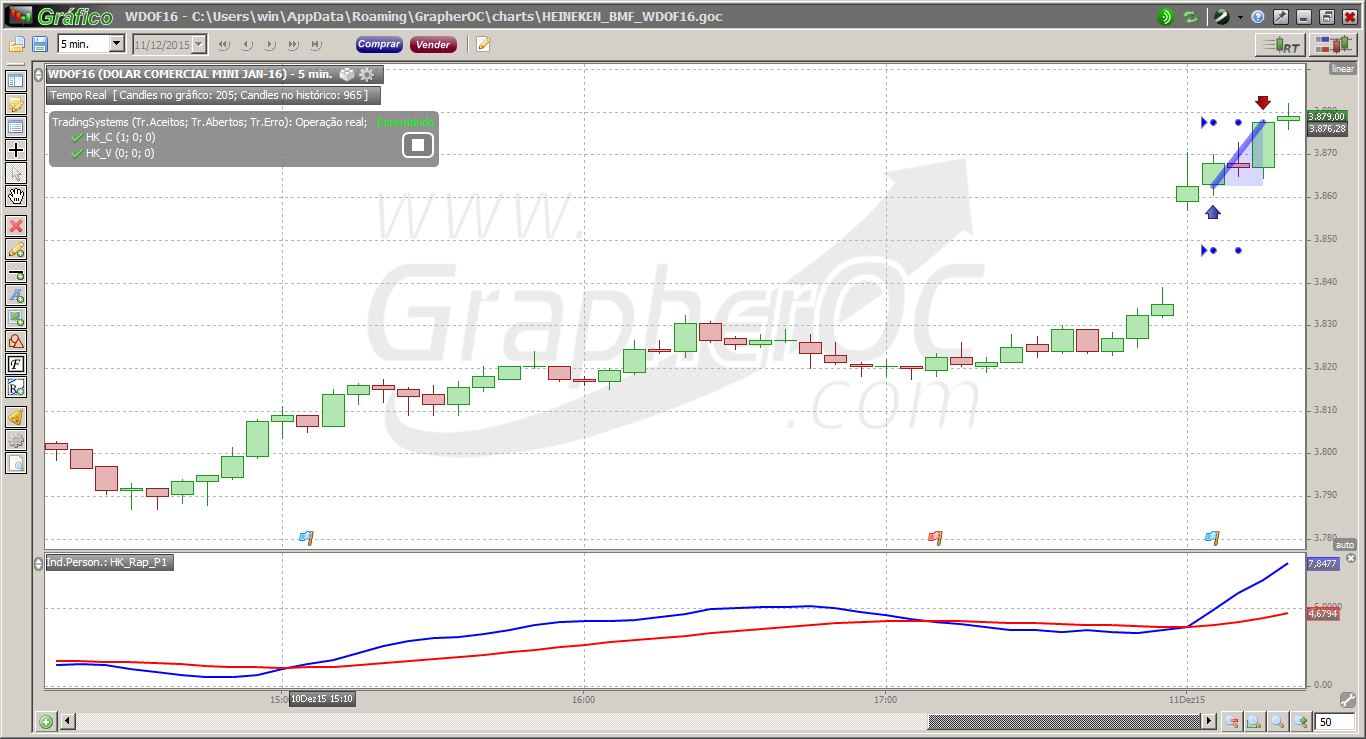Click the zoom magnifier with green arrow
The width and height of the screenshot is (1366, 739).
1301,721
